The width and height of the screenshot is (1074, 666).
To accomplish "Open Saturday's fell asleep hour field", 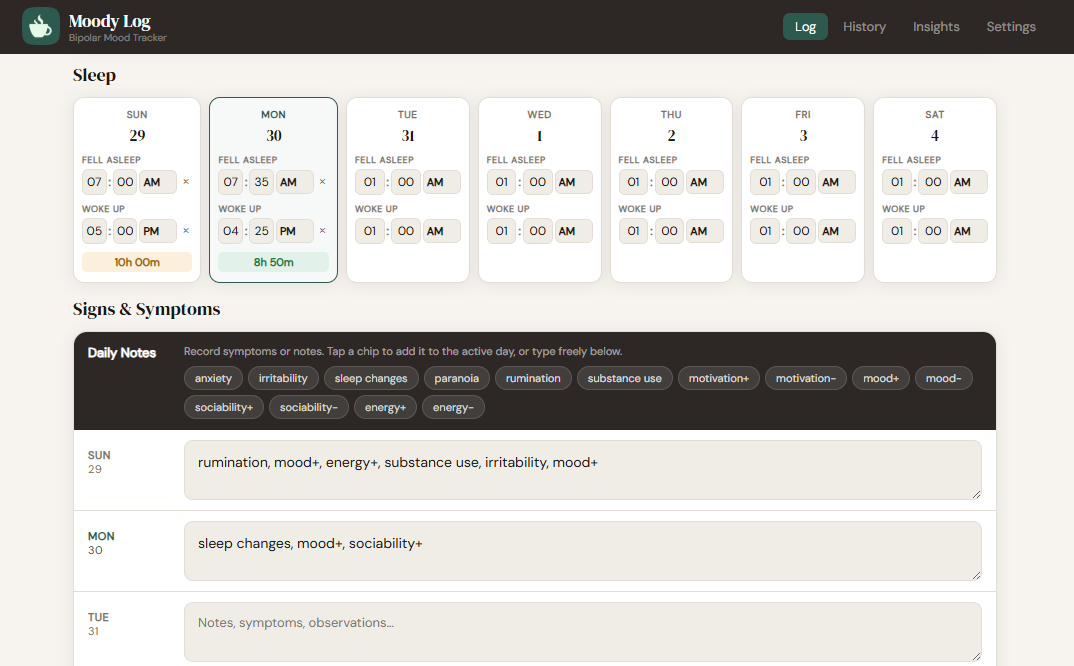I will tap(897, 182).
